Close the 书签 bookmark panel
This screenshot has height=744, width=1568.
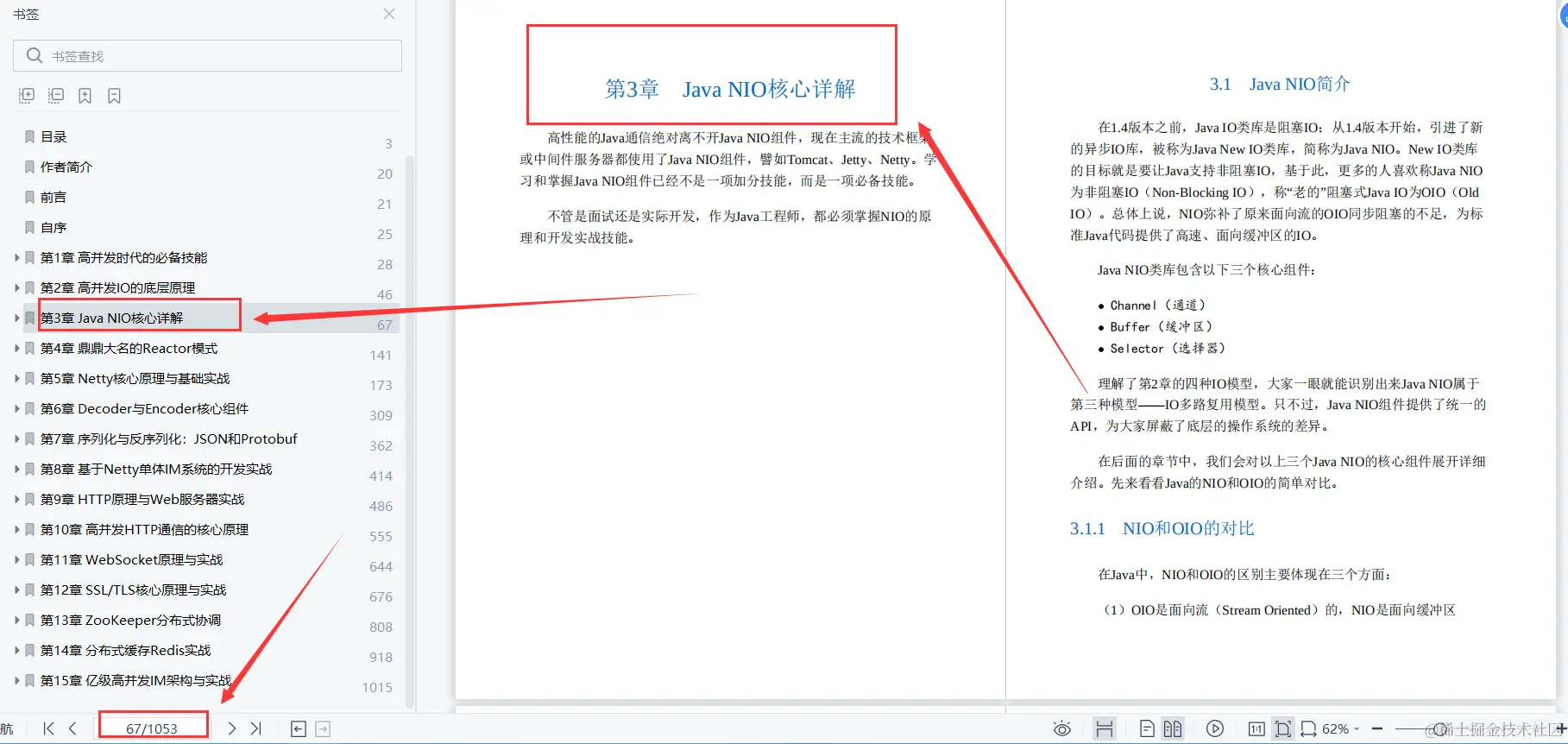[389, 14]
